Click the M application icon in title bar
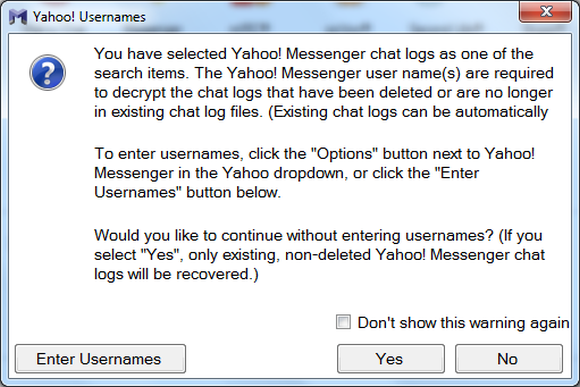 (x=18, y=17)
